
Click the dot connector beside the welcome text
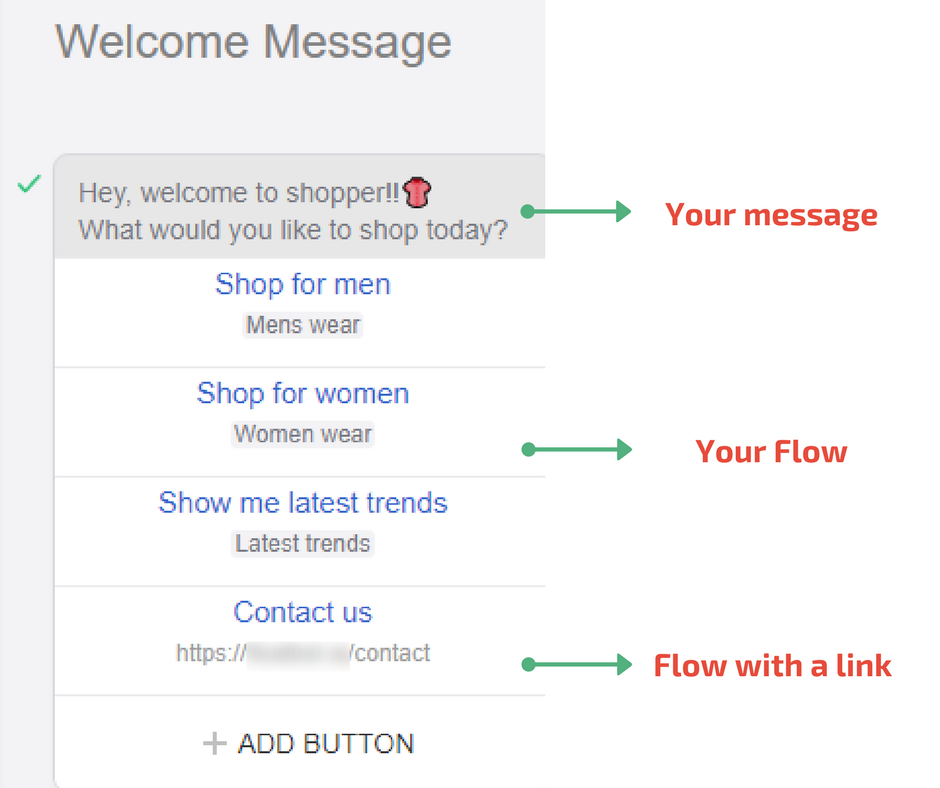click(525, 210)
